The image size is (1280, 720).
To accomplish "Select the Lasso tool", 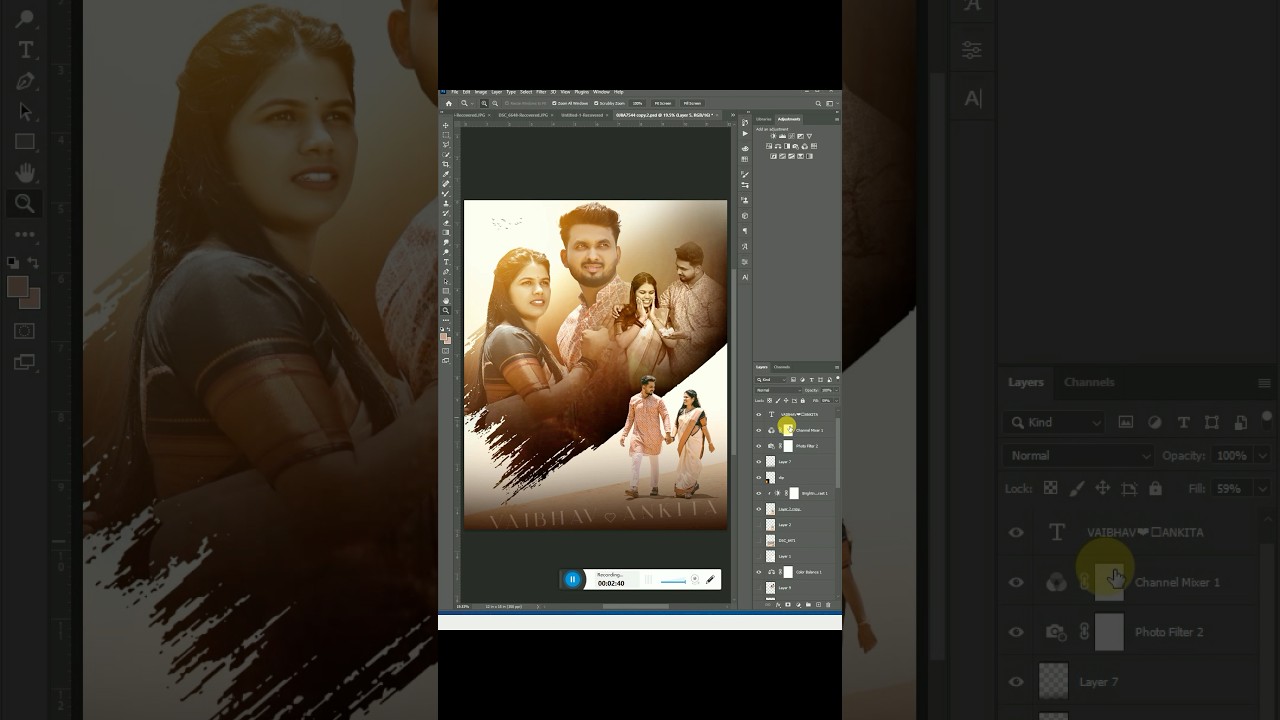I will (x=446, y=144).
